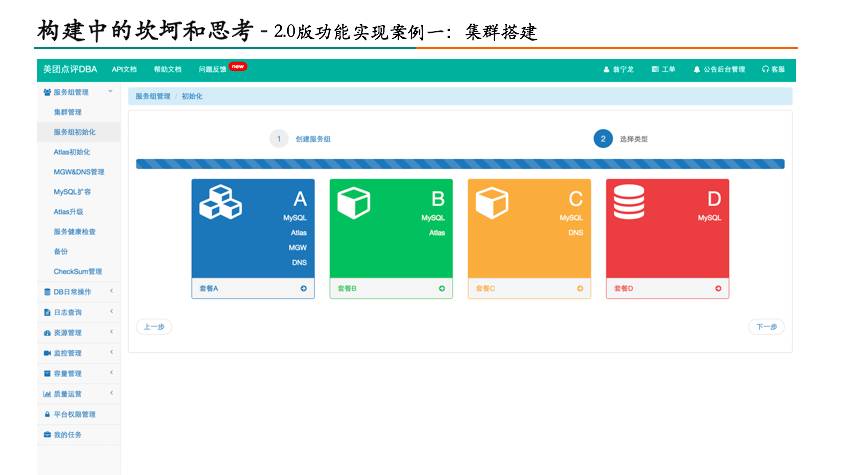
Task: Click the 工单 ticket icon in top bar
Action: 655,69
